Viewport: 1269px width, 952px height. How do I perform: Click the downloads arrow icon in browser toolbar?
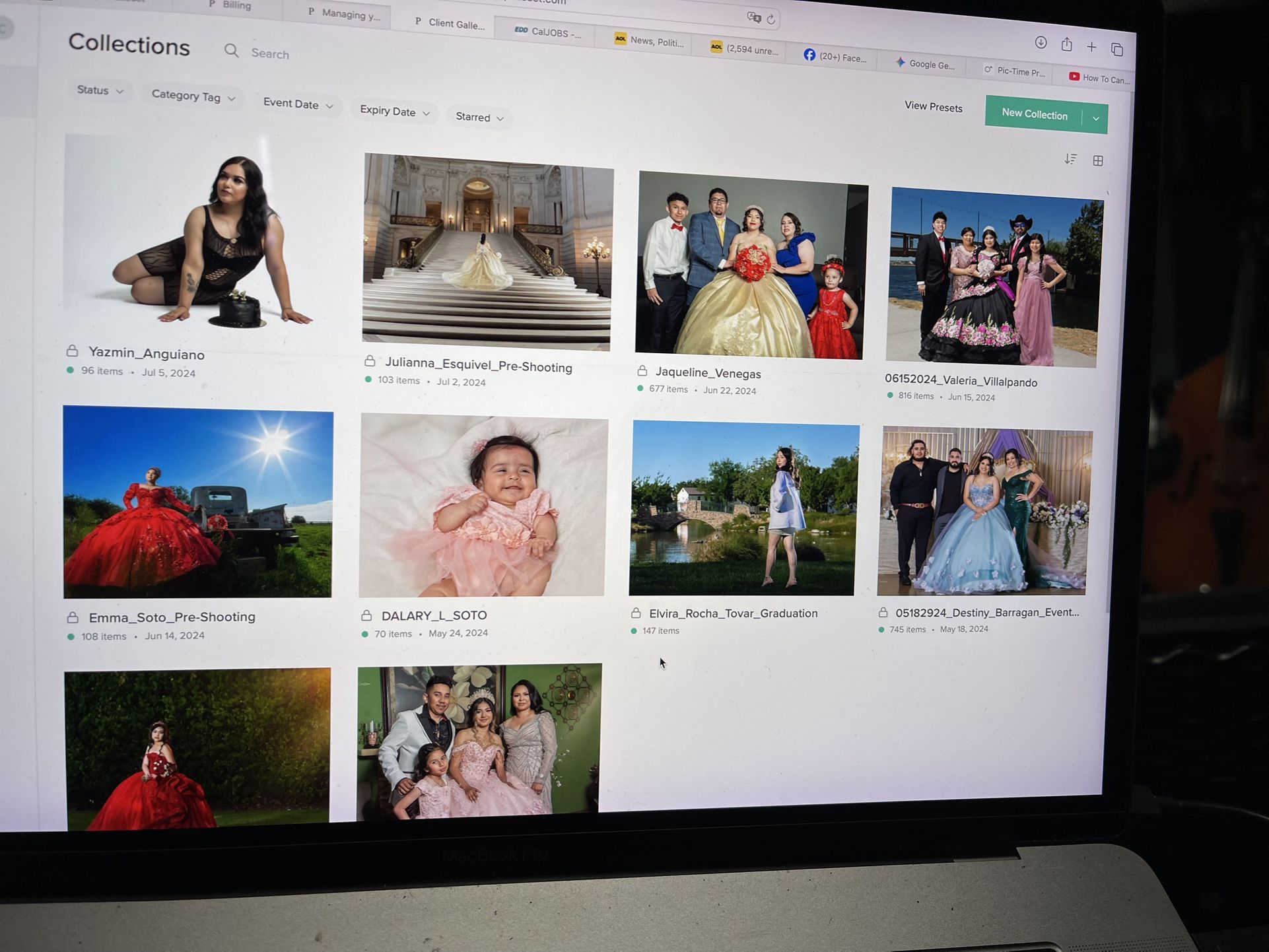[x=1040, y=42]
